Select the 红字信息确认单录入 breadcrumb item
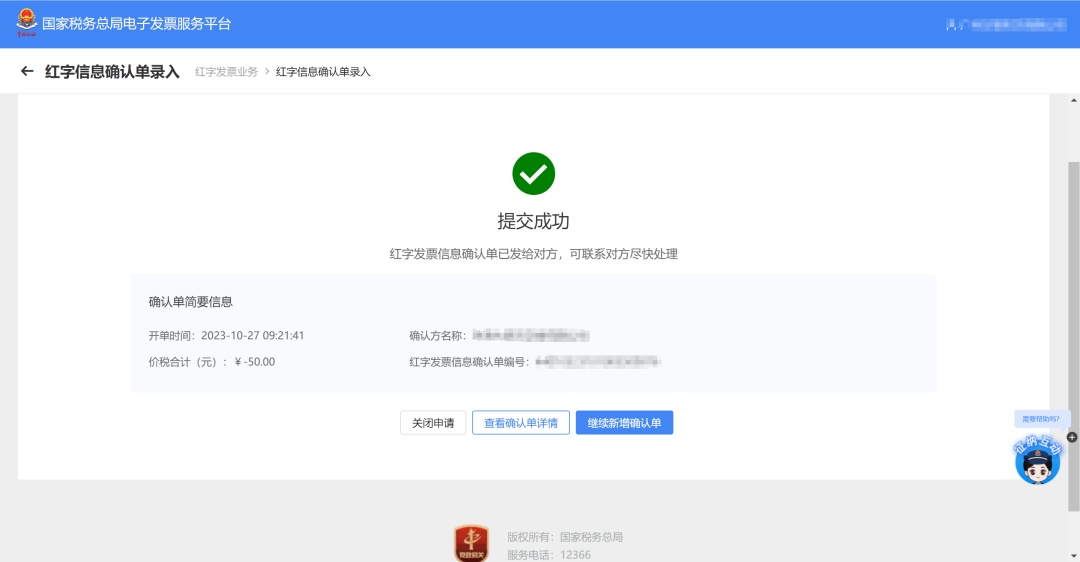 point(323,72)
